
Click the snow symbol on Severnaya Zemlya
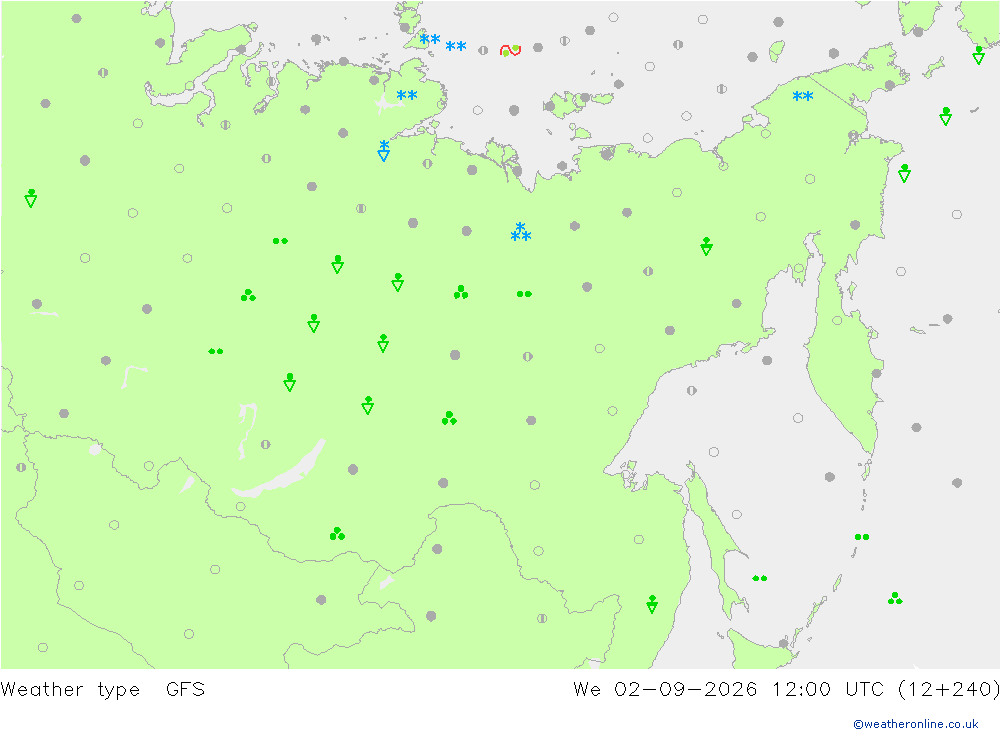click(x=430, y=40)
